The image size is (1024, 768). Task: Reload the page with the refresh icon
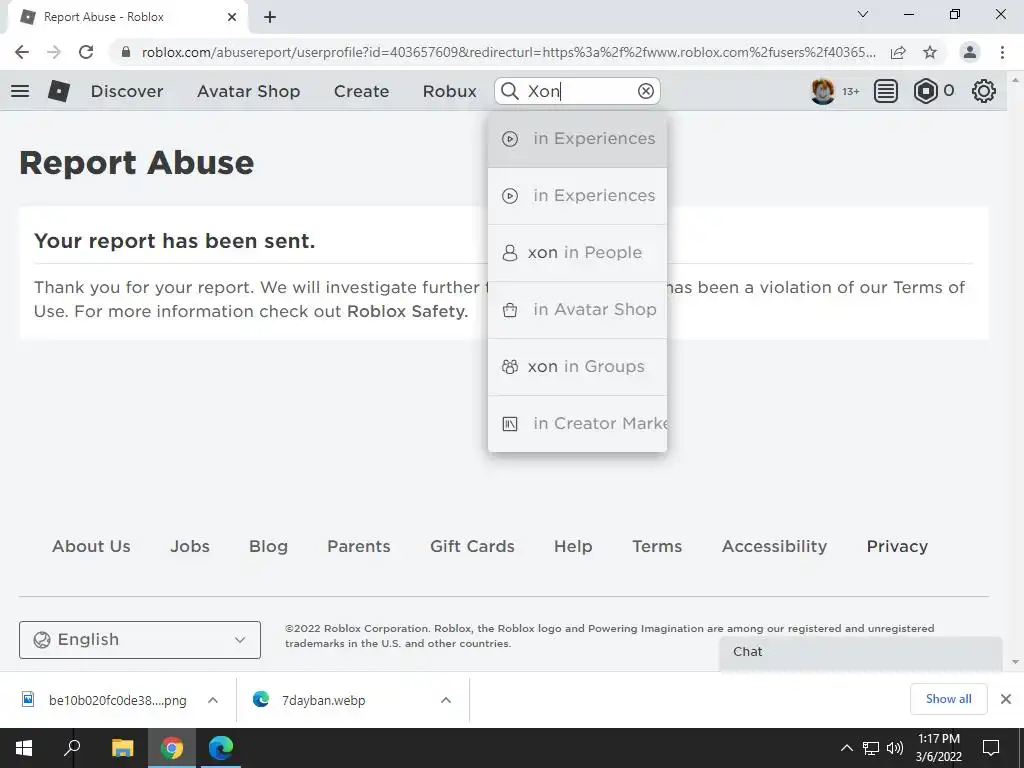coord(86,52)
